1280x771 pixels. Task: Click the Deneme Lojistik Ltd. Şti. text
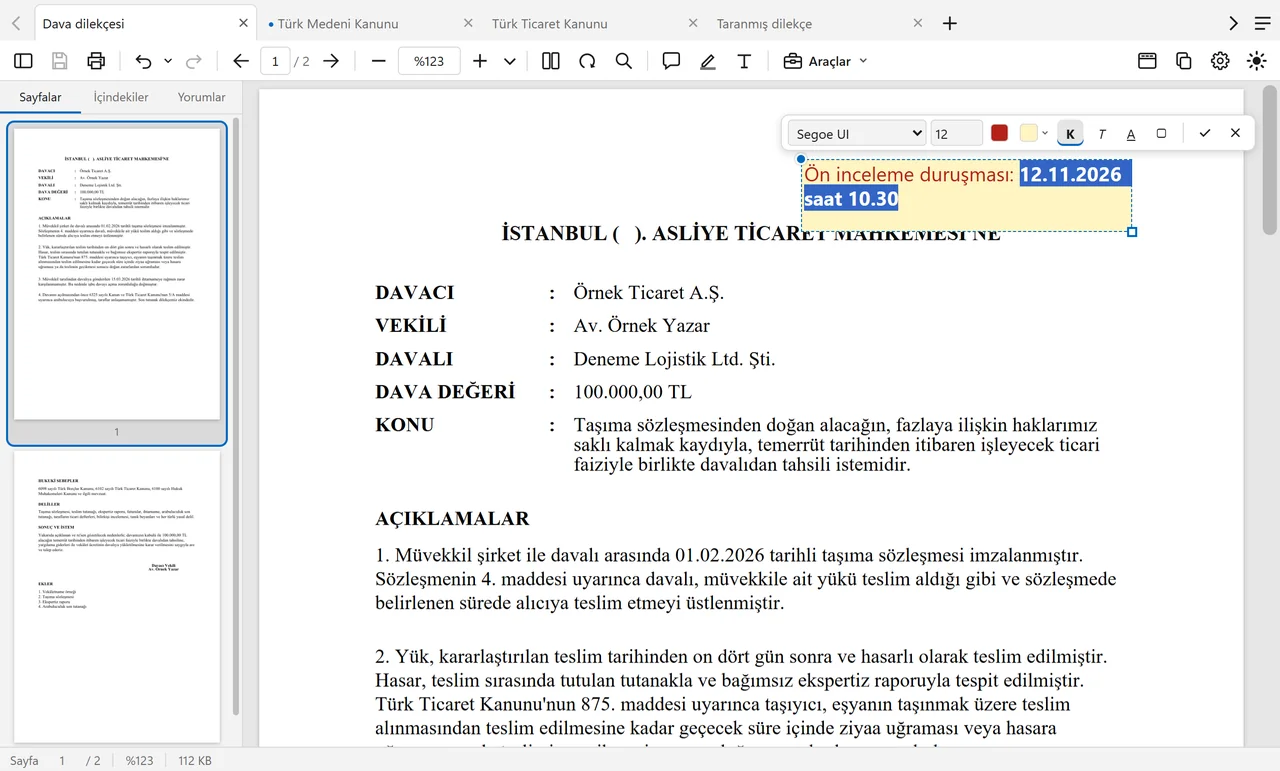click(674, 359)
